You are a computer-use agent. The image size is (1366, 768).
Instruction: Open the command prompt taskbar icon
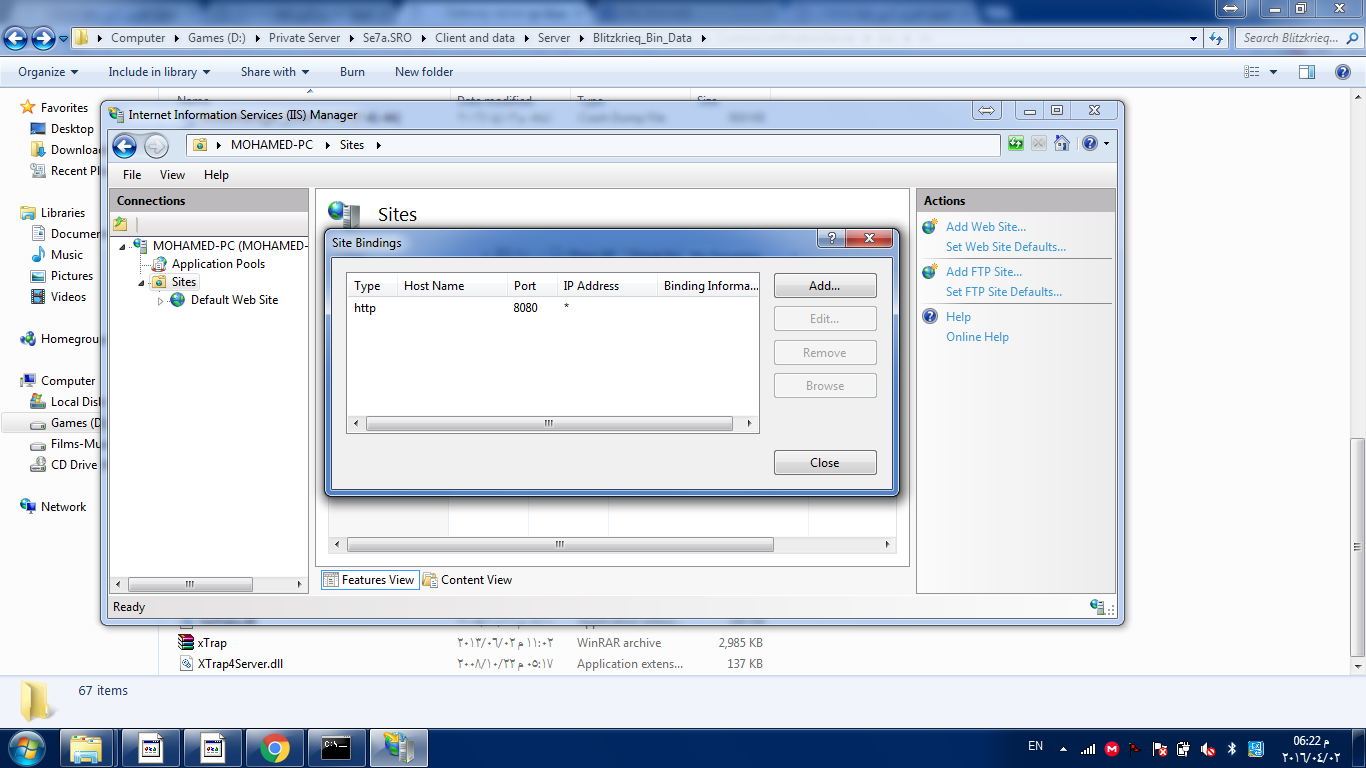[336, 748]
